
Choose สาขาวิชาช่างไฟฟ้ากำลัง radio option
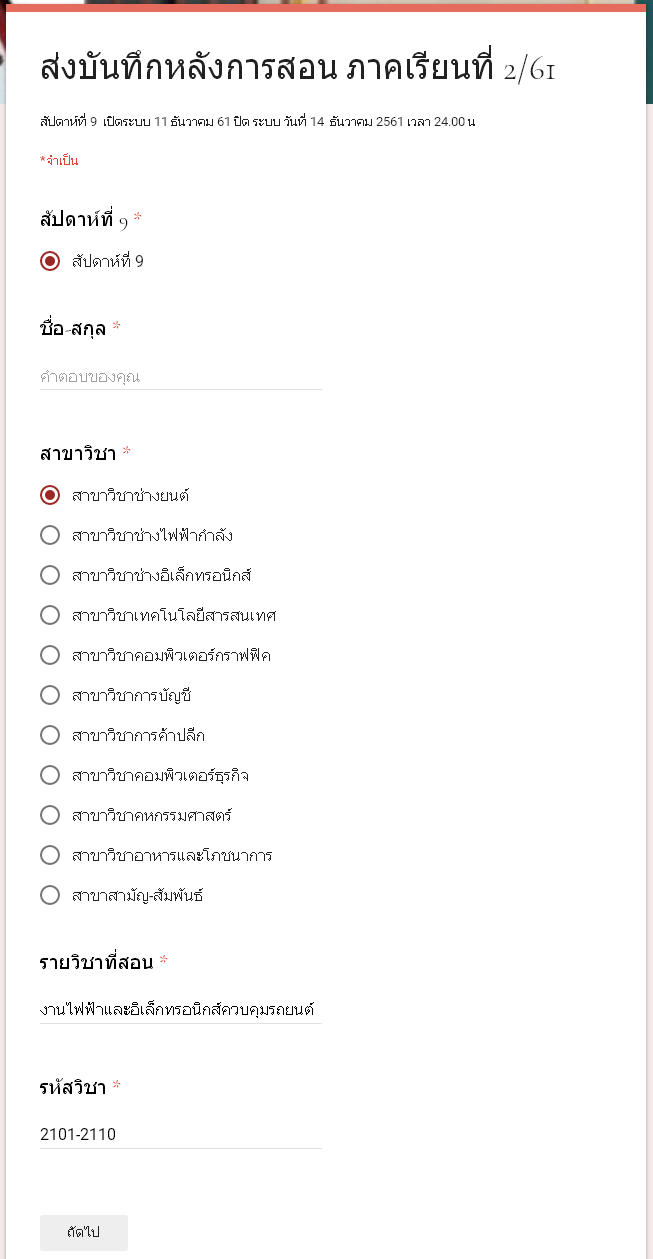coord(50,535)
